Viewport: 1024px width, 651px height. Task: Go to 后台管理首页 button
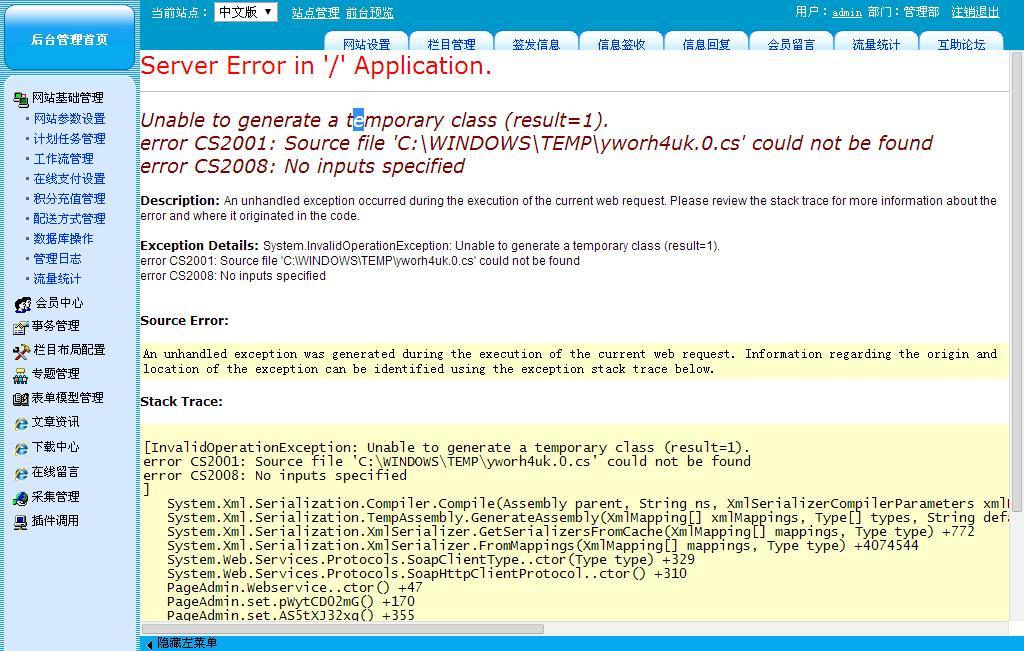coord(69,39)
